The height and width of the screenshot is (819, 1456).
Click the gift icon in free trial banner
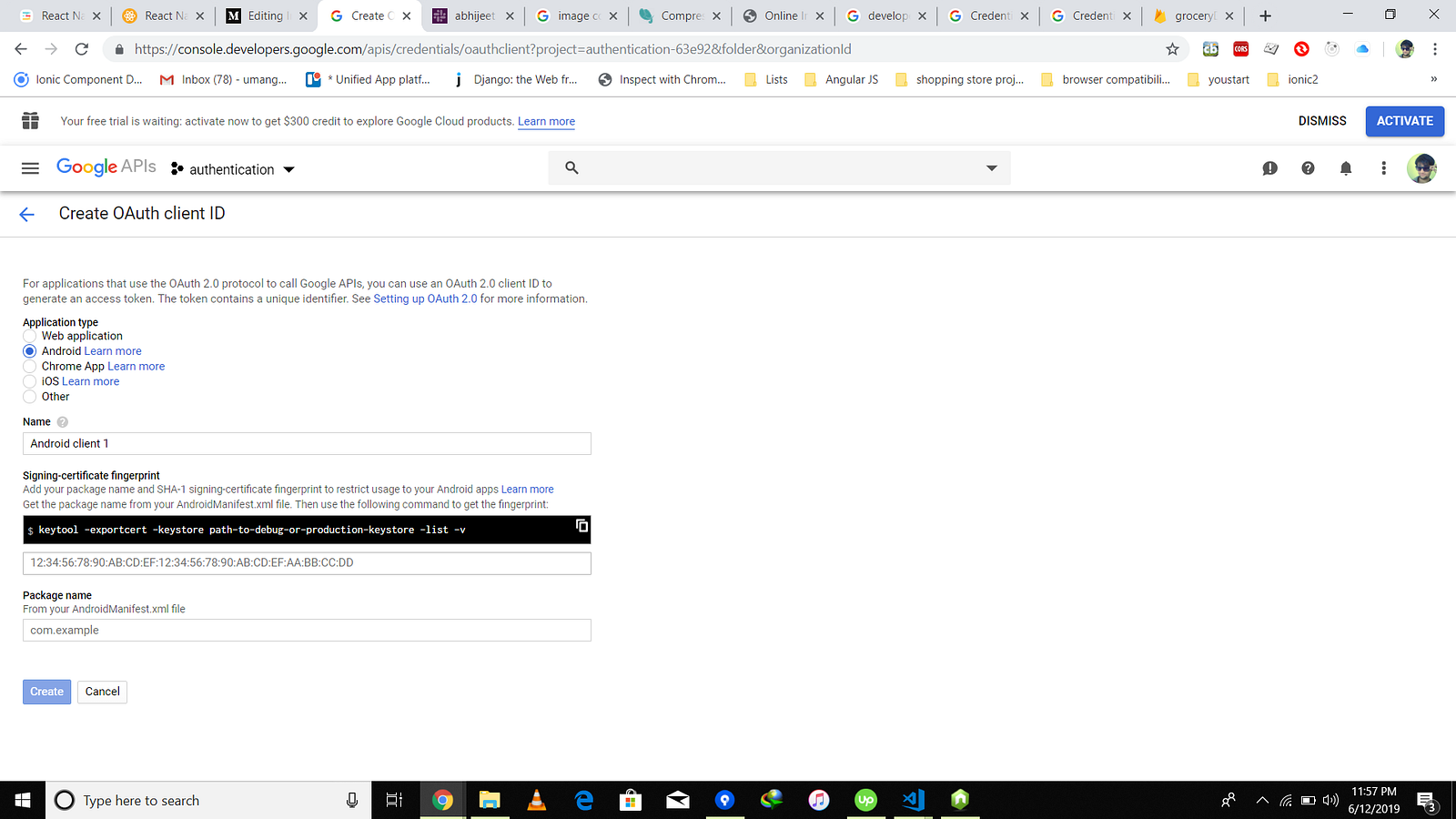click(30, 120)
